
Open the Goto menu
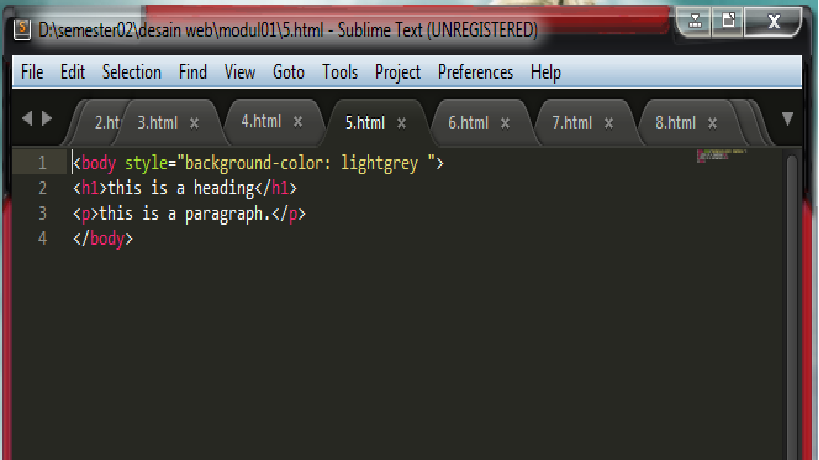288,72
